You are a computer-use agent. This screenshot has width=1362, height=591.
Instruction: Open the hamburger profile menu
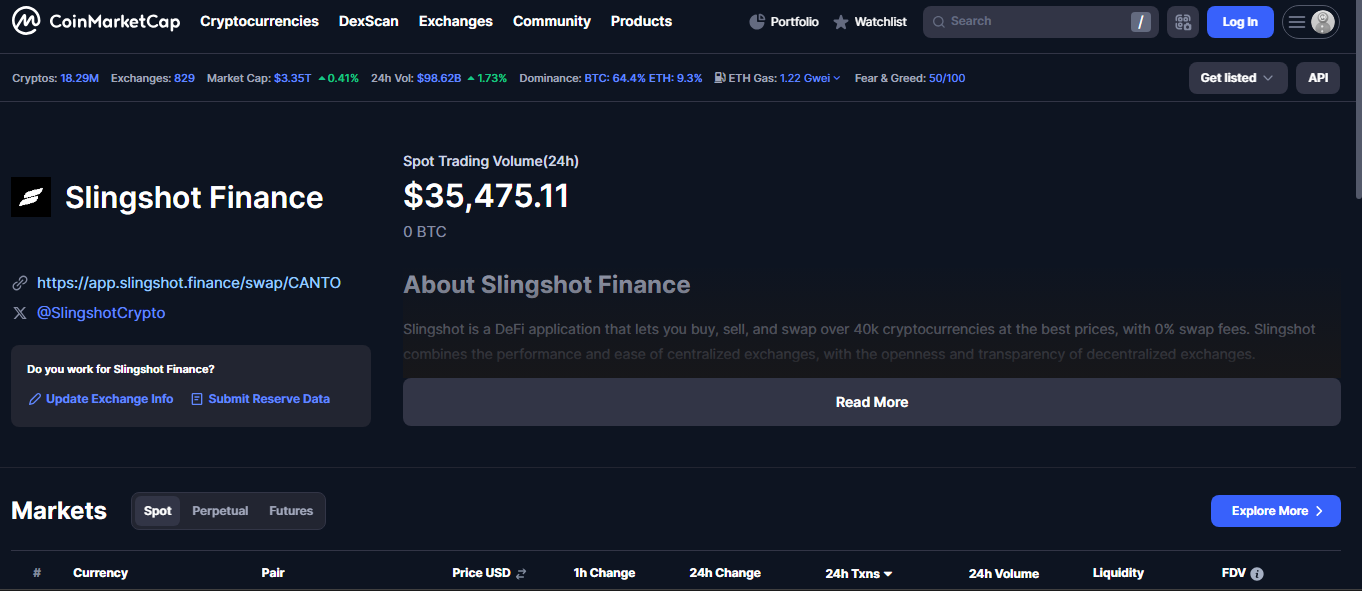[1310, 22]
